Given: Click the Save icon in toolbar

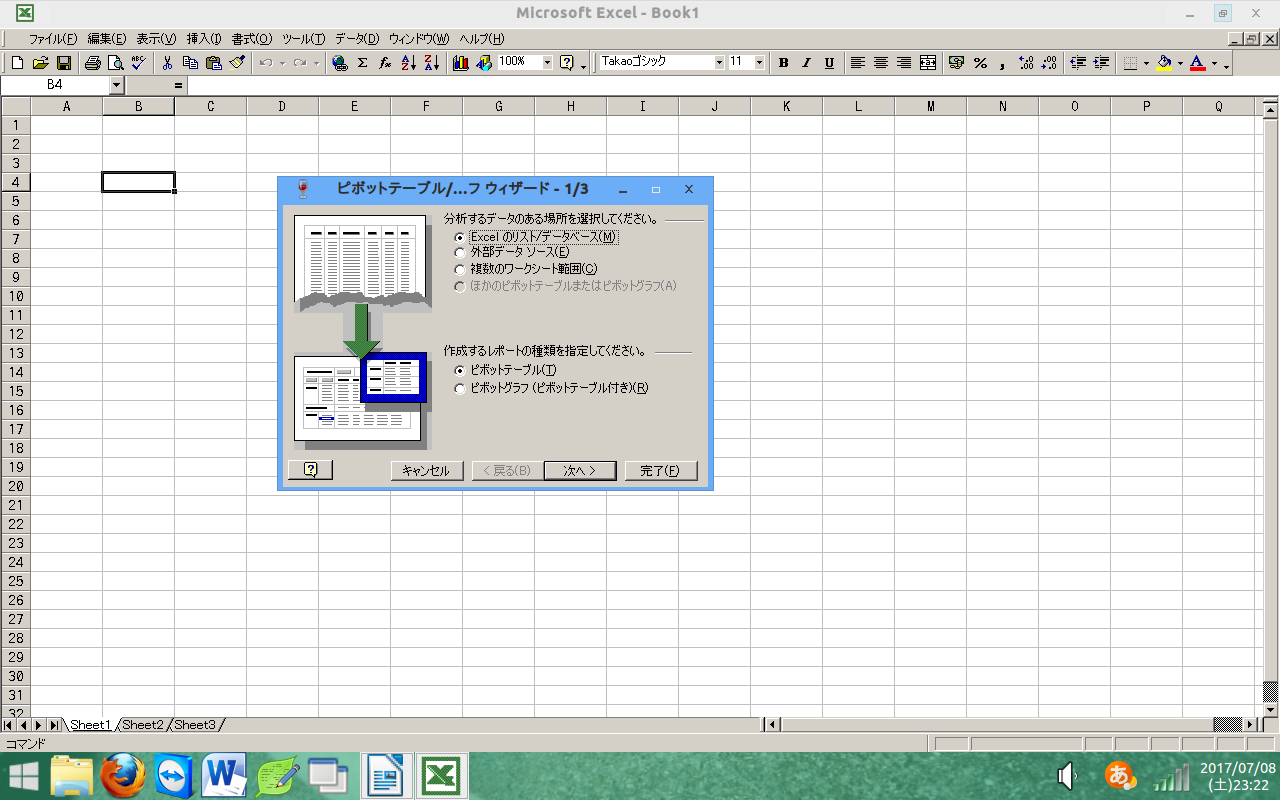Looking at the screenshot, I should [x=64, y=63].
